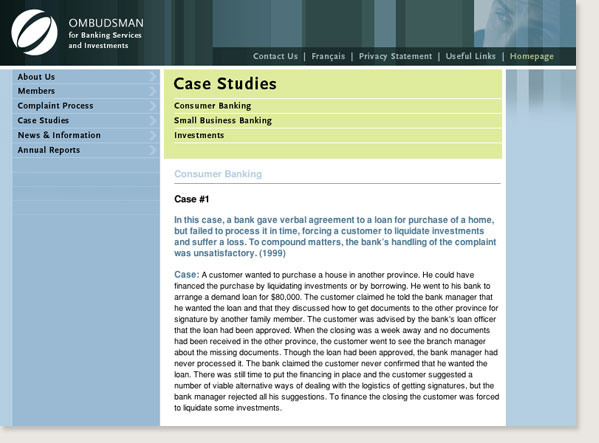This screenshot has width=599, height=443.
Task: Open the Privacy Statement link
Action: 395,56
